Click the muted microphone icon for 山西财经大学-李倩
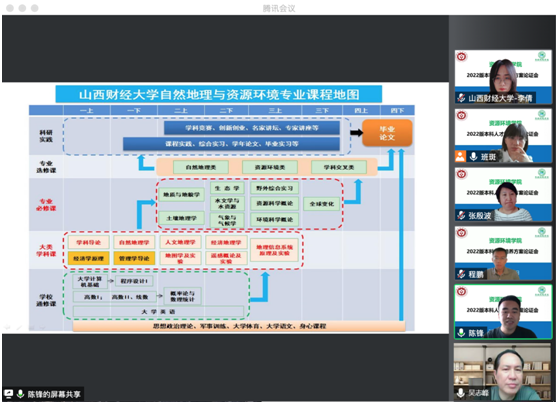This screenshot has height=404, width=558. click(461, 98)
